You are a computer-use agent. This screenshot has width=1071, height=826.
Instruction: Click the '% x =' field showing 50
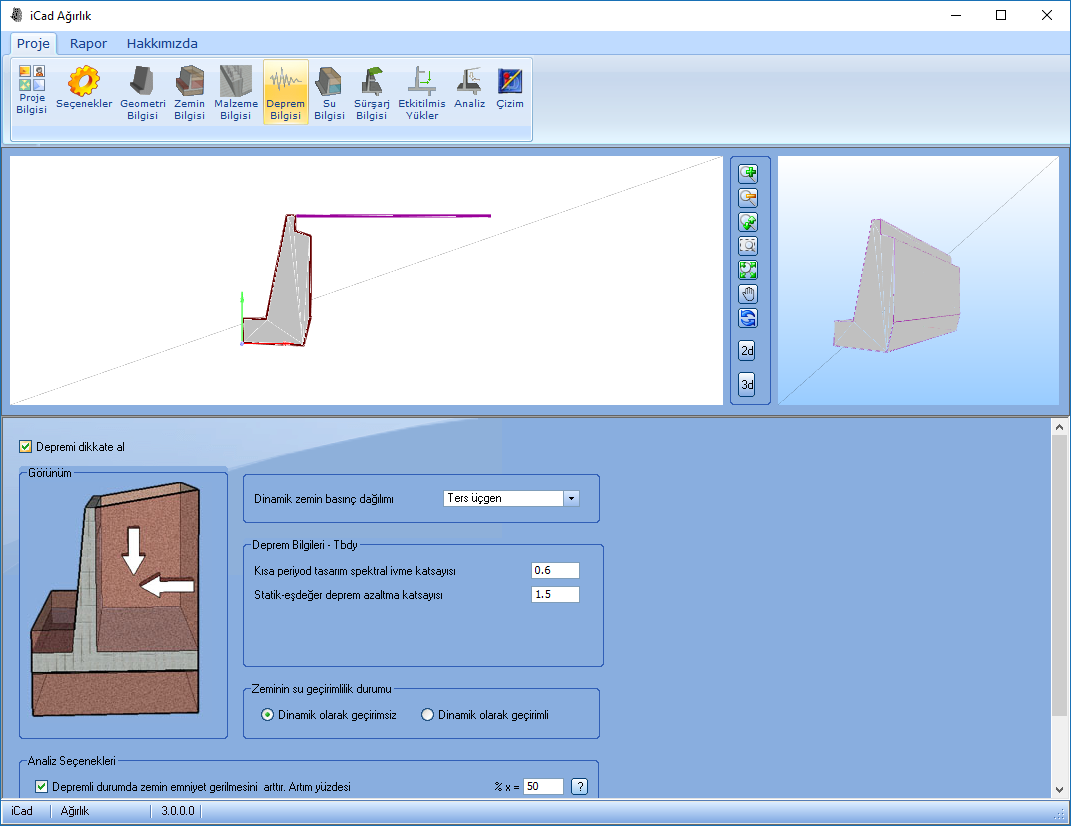coord(544,786)
